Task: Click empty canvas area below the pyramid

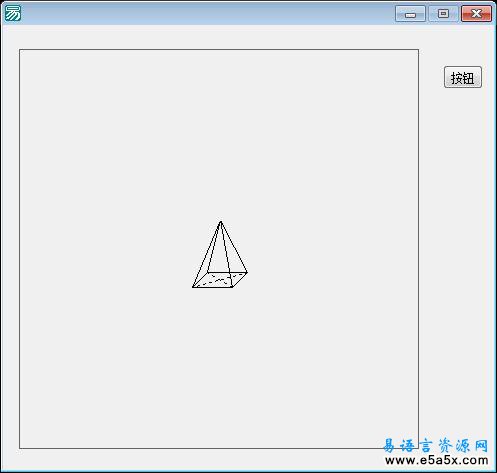Action: point(220,367)
